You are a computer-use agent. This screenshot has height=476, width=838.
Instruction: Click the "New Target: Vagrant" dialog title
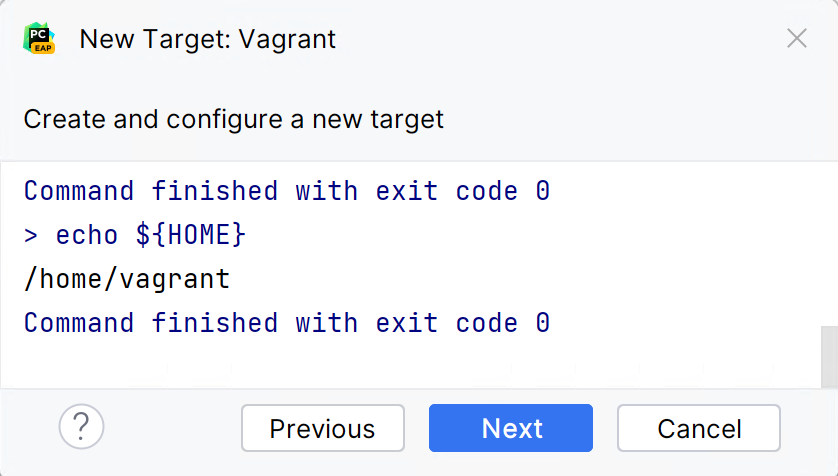click(x=208, y=40)
